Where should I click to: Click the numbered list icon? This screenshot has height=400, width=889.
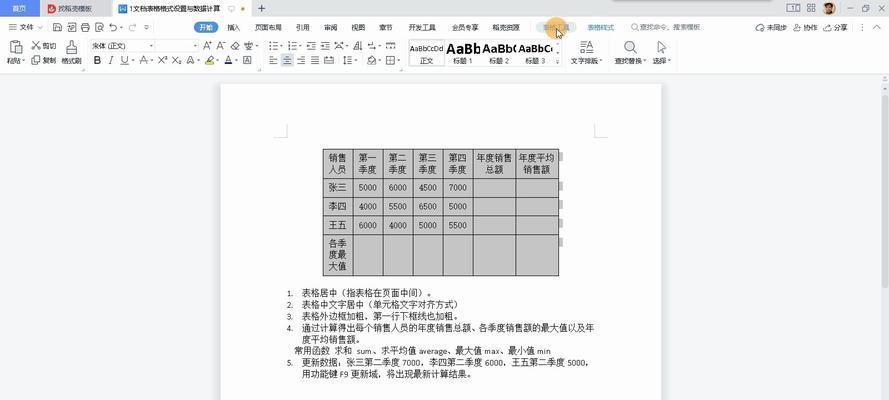click(292, 46)
